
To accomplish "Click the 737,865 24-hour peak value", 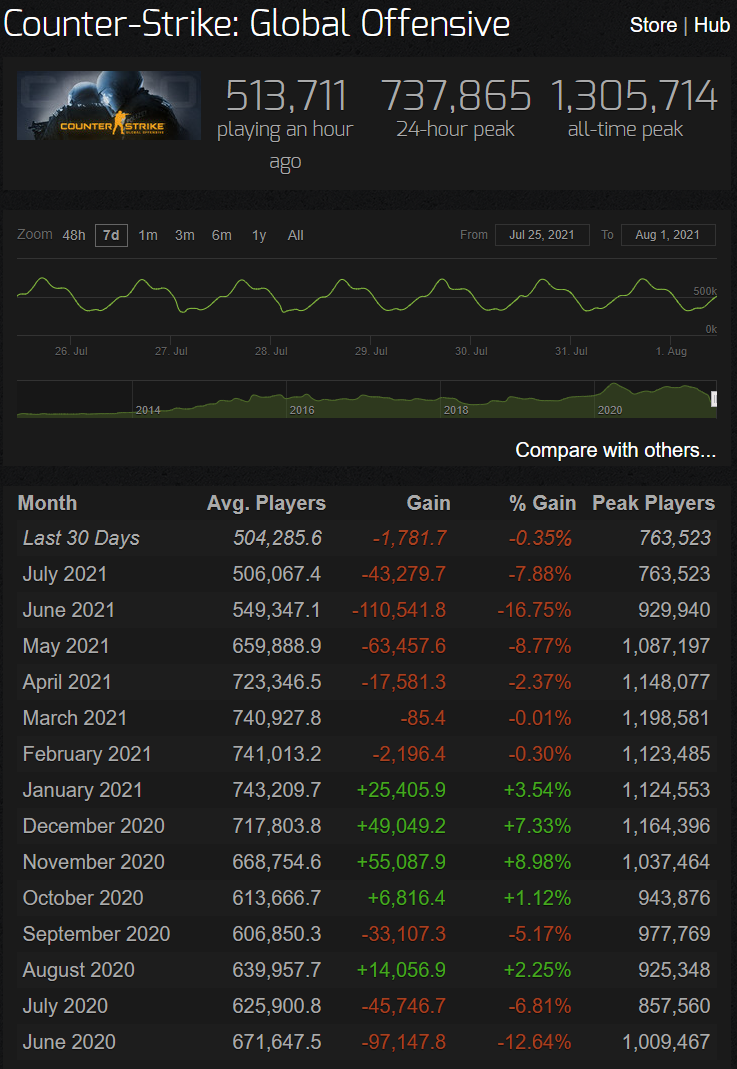I will pyautogui.click(x=455, y=95).
